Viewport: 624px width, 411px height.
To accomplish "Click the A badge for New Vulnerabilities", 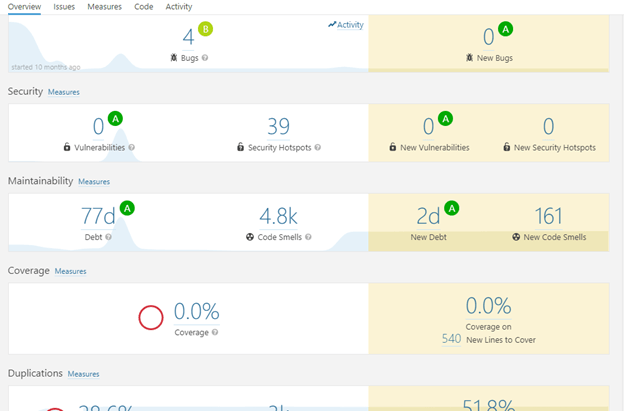I will tap(445, 119).
